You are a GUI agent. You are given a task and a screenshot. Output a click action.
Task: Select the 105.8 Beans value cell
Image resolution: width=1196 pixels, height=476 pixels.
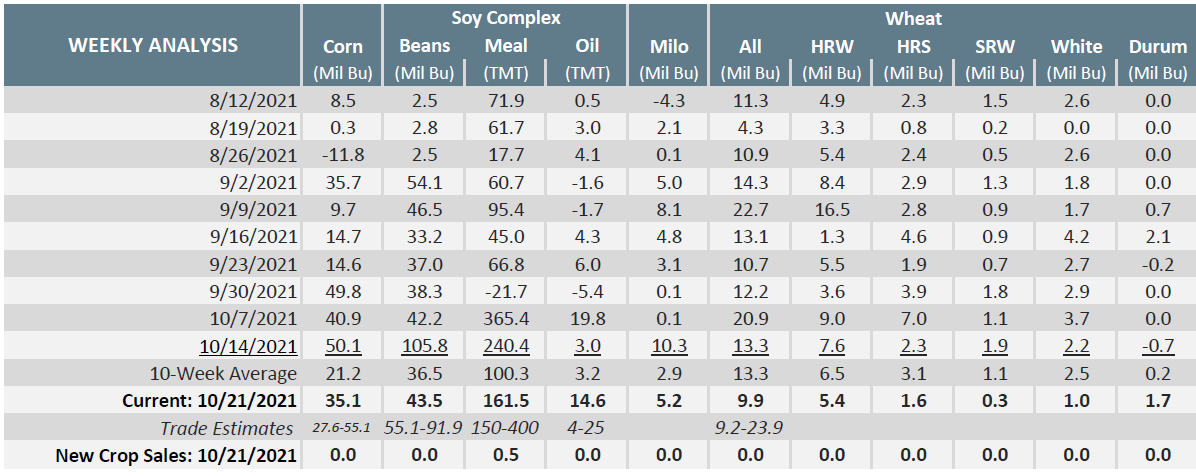[425, 347]
